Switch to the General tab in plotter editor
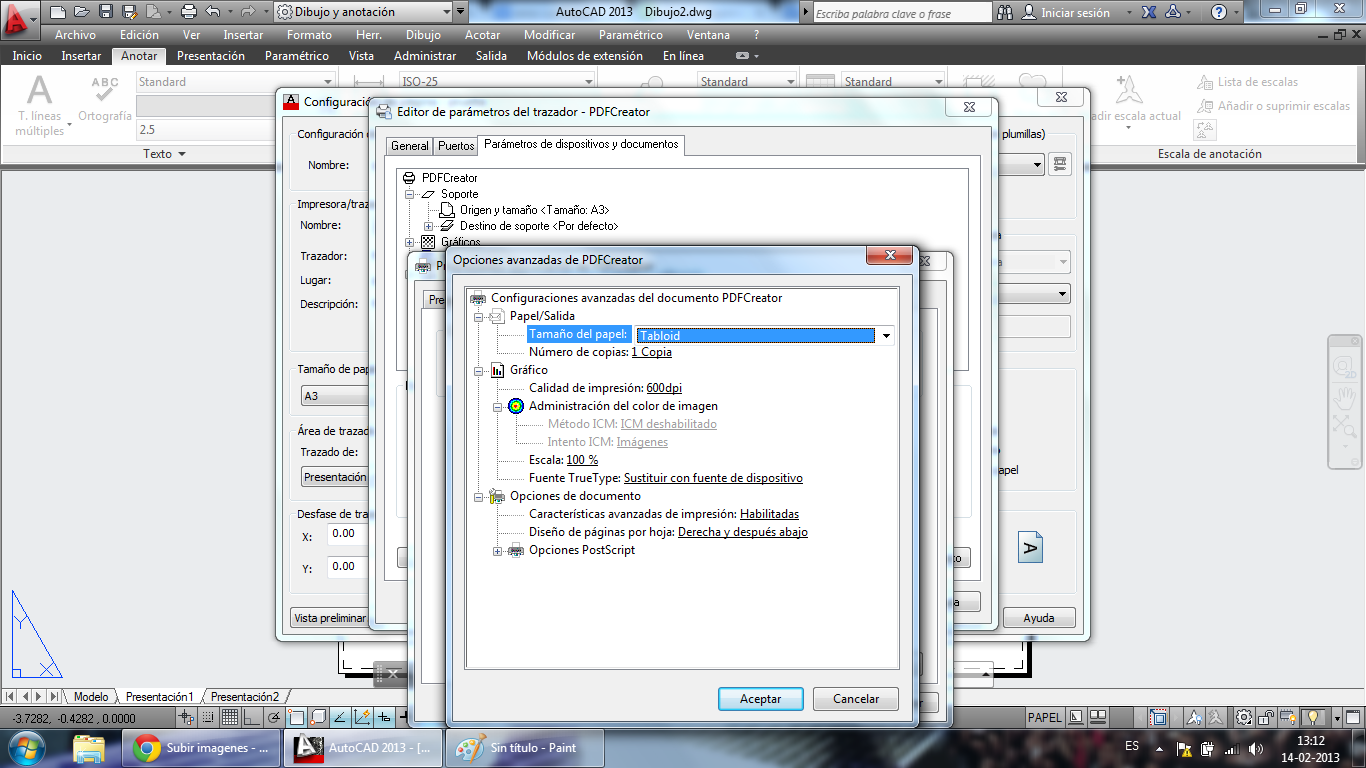The width and height of the screenshot is (1366, 768). 410,146
